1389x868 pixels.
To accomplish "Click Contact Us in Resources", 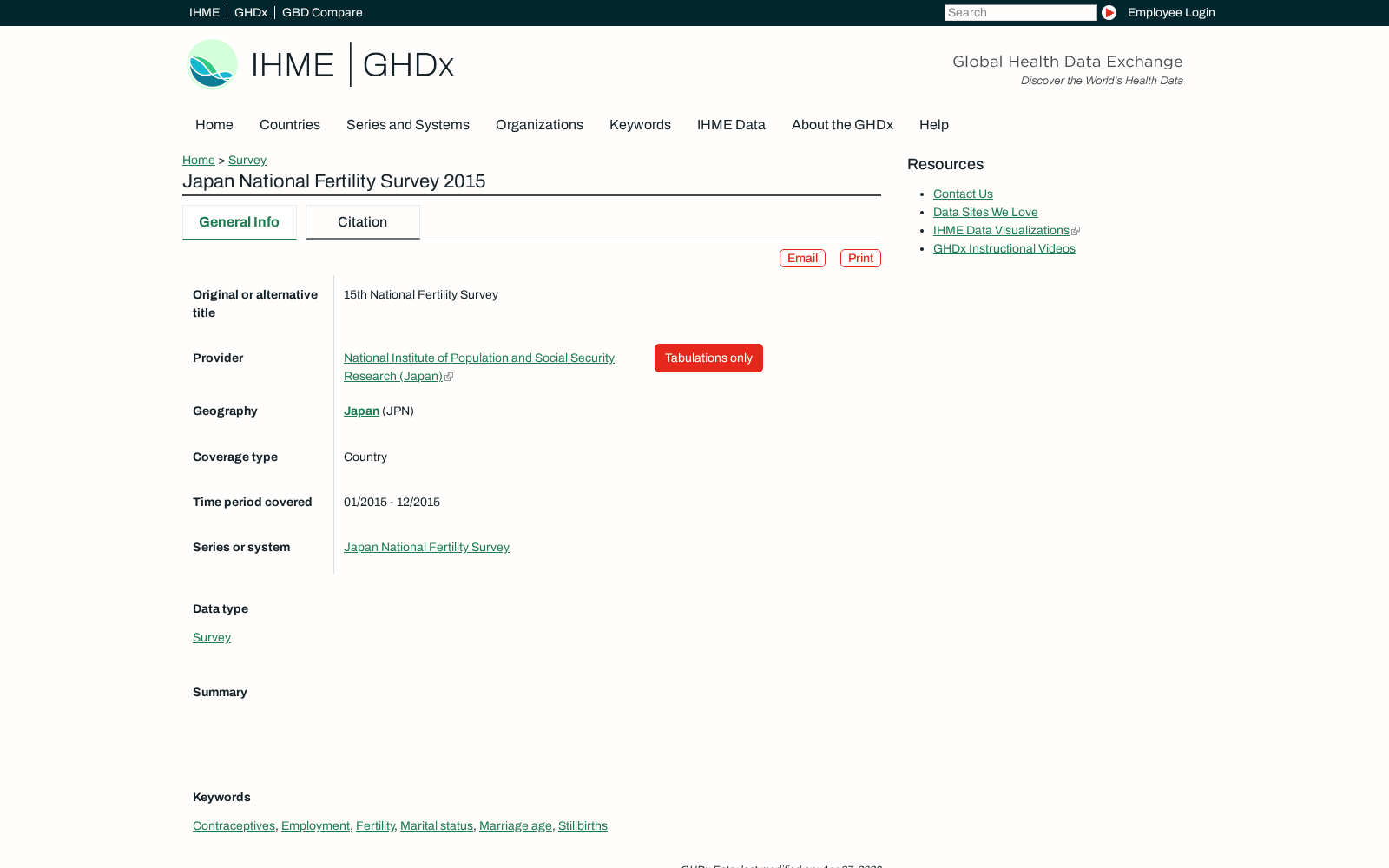I will point(963,194).
